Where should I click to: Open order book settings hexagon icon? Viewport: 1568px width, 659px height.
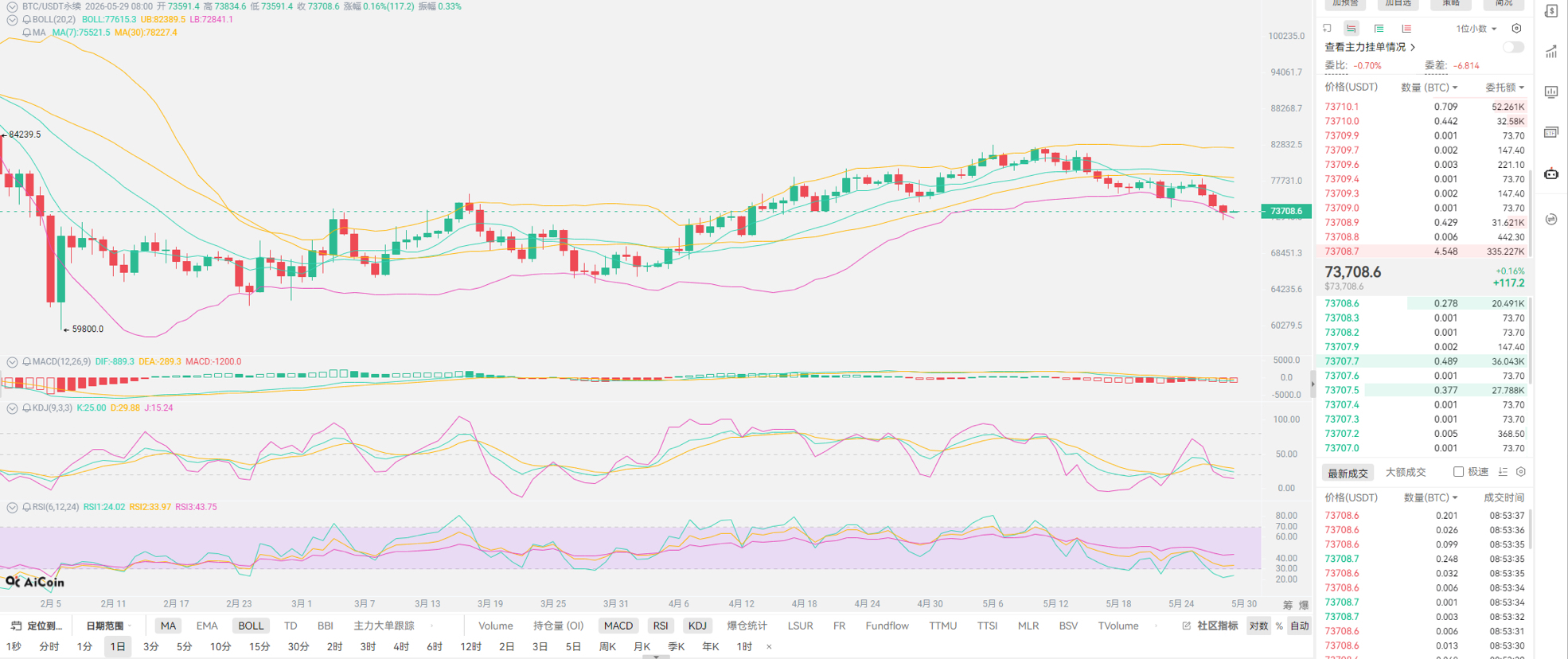click(x=1516, y=29)
